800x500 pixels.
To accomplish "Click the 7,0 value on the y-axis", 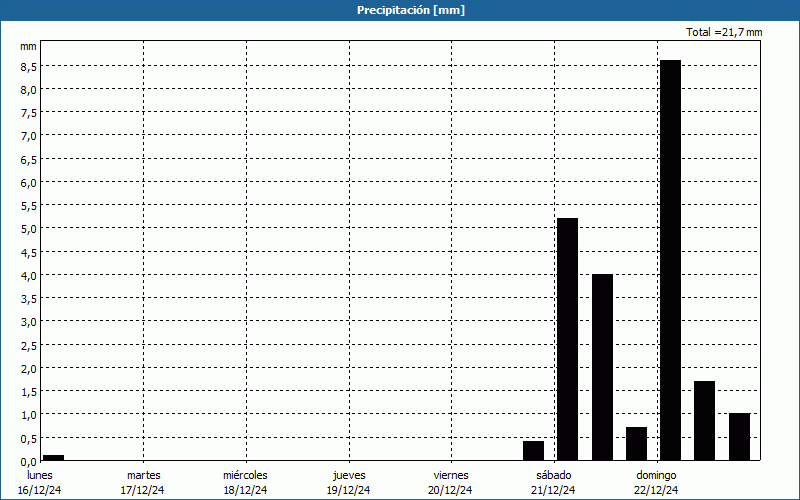I will pos(29,136).
